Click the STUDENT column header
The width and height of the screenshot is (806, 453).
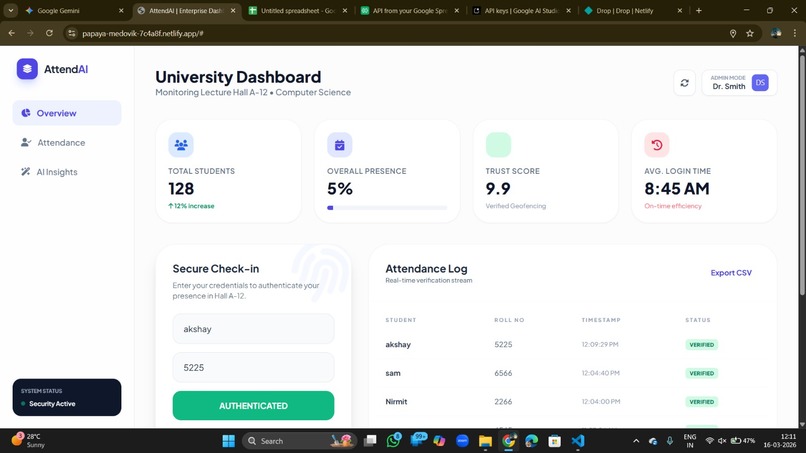[x=401, y=320]
